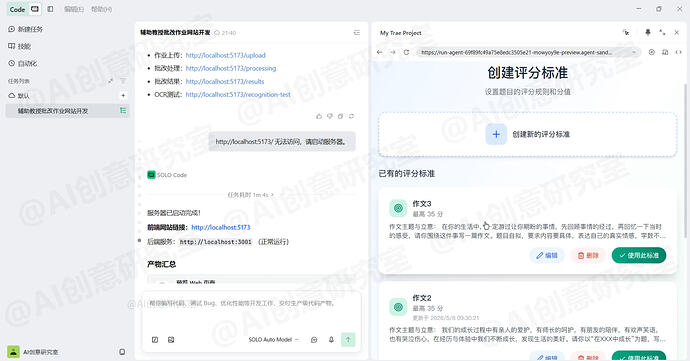Image resolution: width=690 pixels, height=361 pixels.
Task: Click the expand icon next to 任务列表
Action: (x=110, y=81)
